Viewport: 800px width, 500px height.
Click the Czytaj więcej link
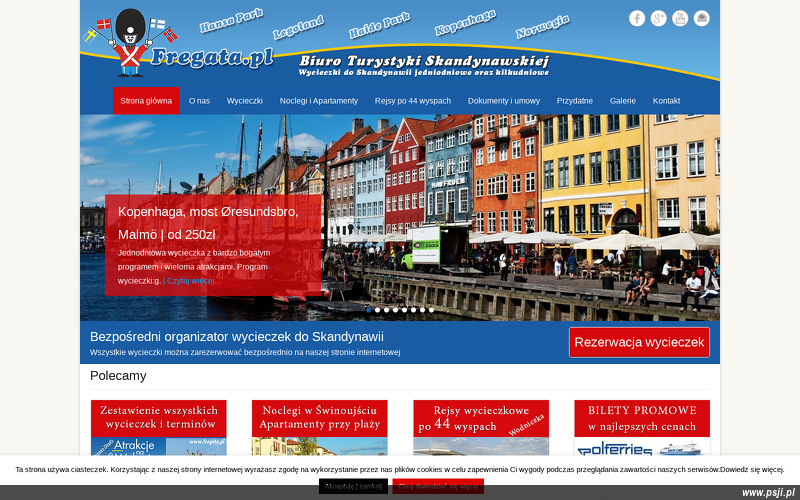pos(192,281)
